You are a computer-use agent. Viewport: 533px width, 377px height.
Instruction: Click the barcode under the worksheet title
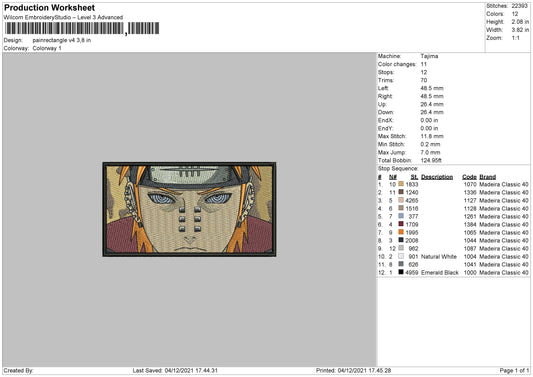pyautogui.click(x=82, y=29)
